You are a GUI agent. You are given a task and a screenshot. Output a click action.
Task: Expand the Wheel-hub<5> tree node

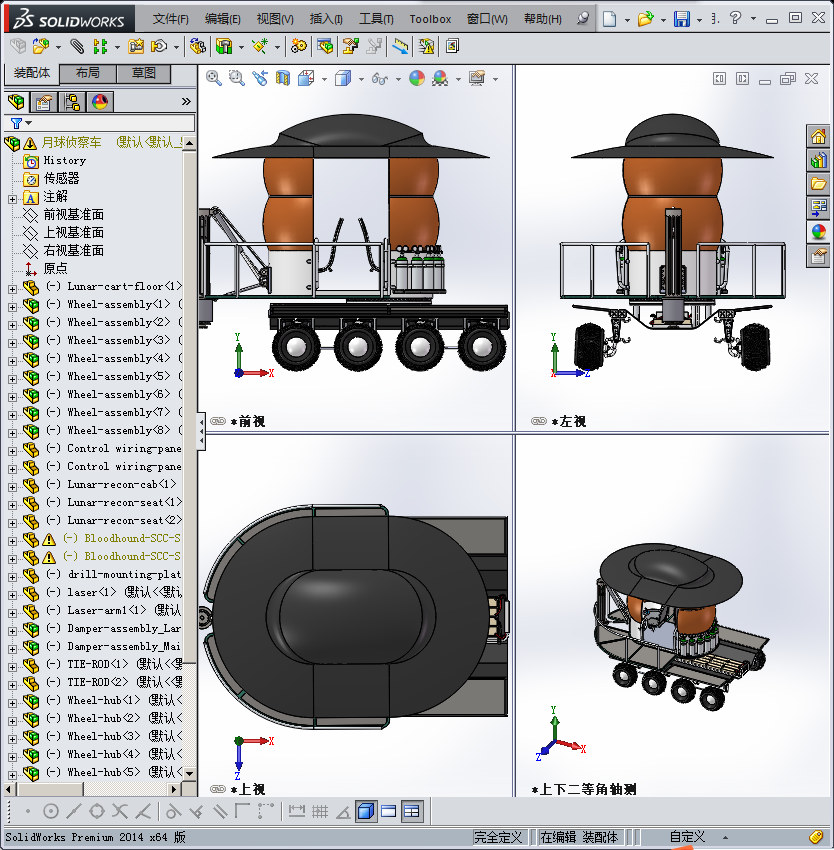12,775
